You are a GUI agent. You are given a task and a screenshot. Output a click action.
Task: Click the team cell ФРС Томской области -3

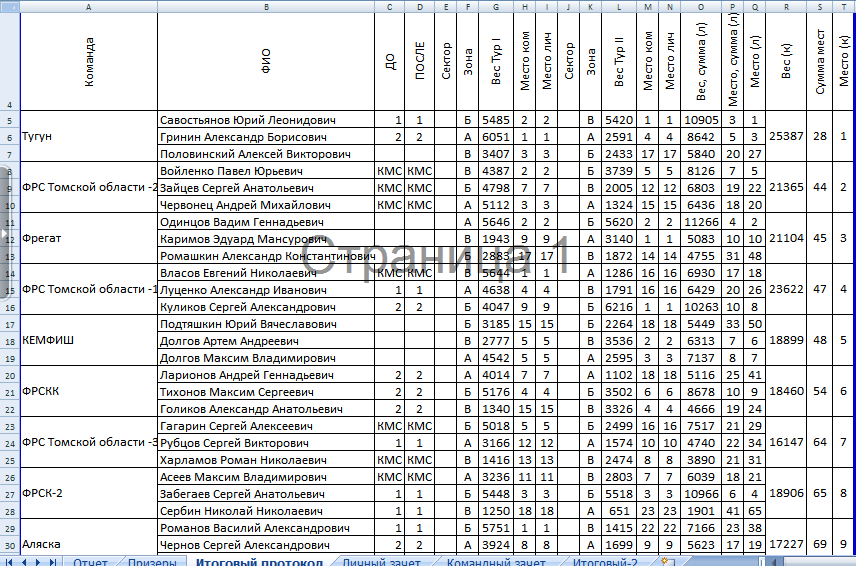[x=89, y=443]
